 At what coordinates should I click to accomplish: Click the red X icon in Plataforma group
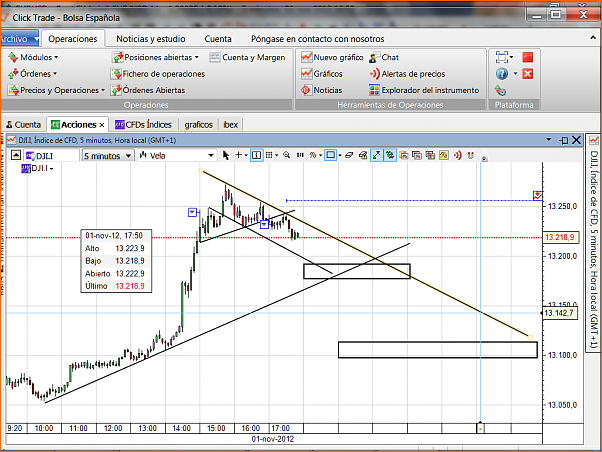click(528, 73)
